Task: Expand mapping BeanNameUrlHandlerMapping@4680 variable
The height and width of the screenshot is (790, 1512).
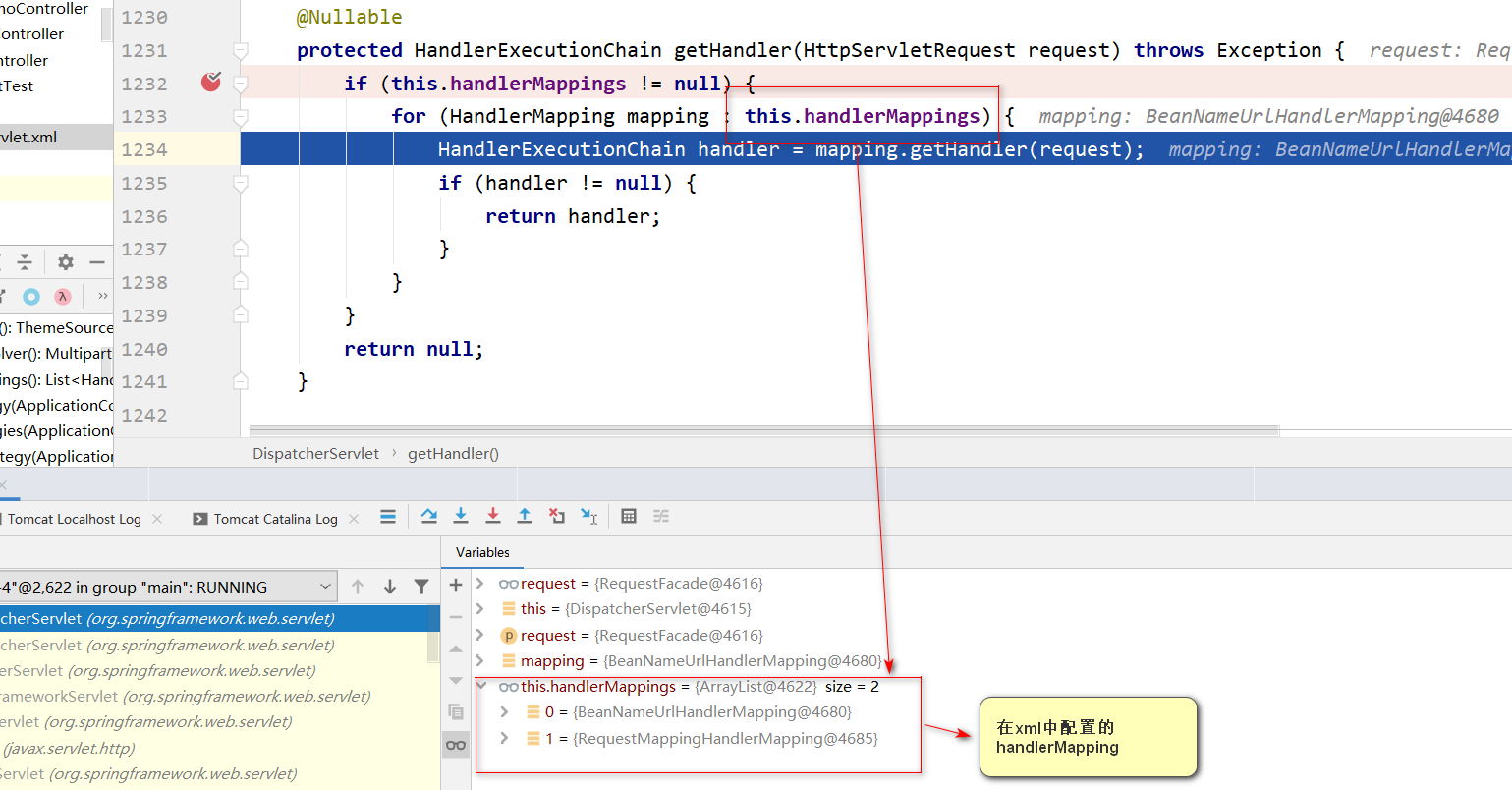Action: pos(480,660)
